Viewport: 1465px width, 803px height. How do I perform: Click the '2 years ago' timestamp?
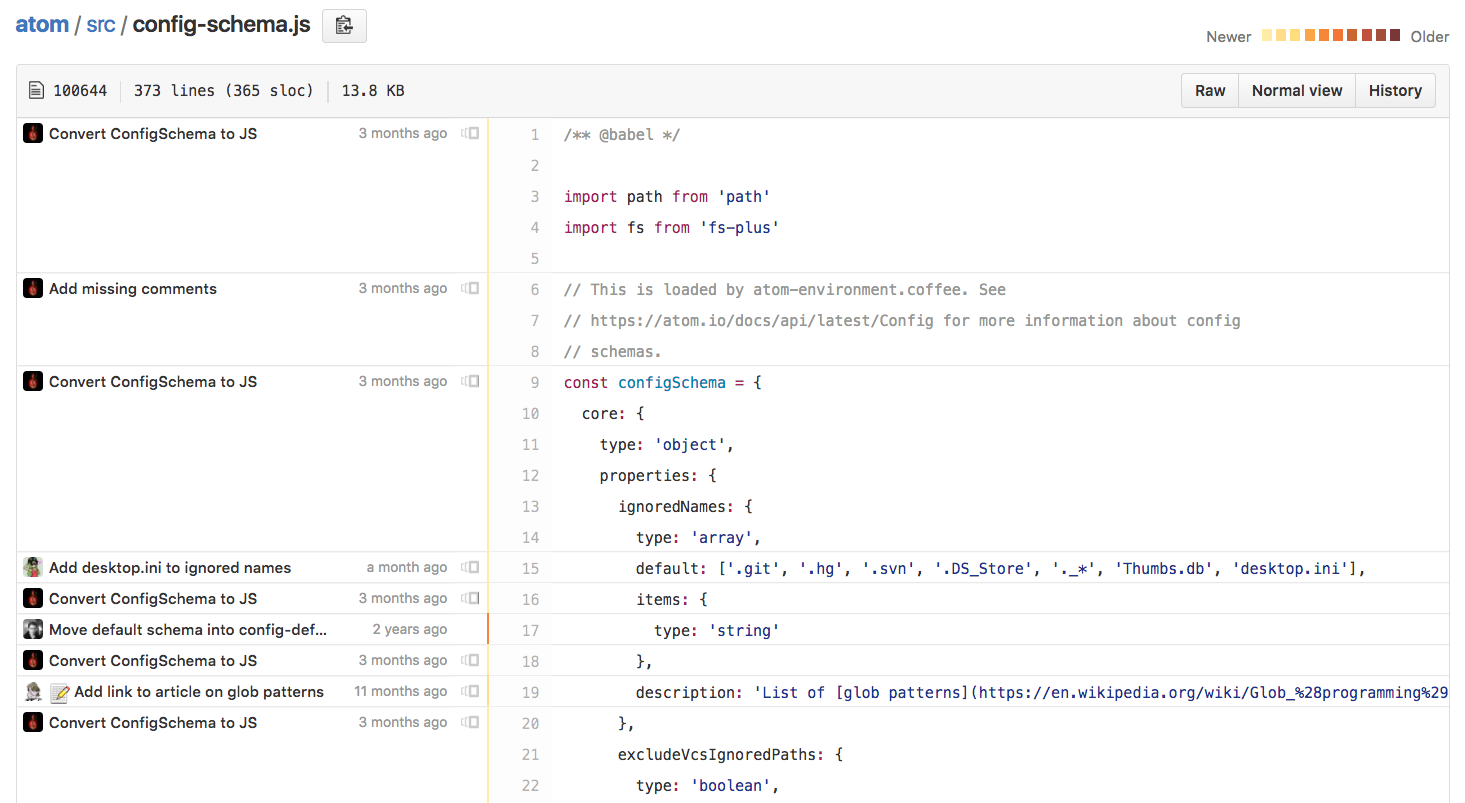tap(410, 629)
